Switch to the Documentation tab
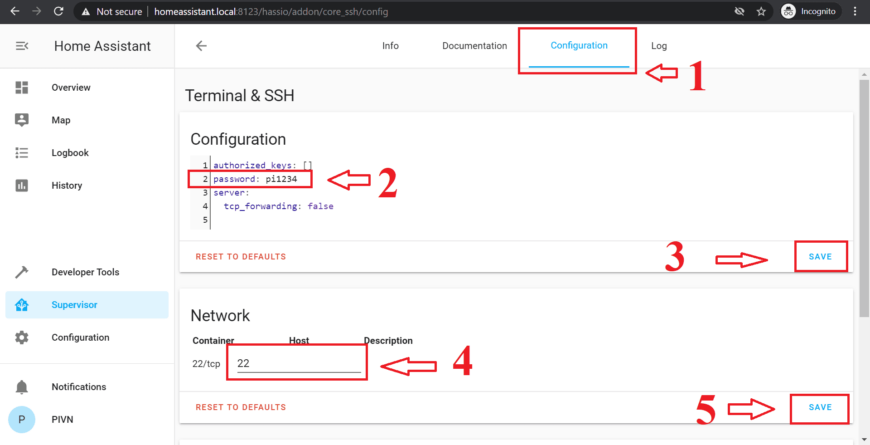 474,46
